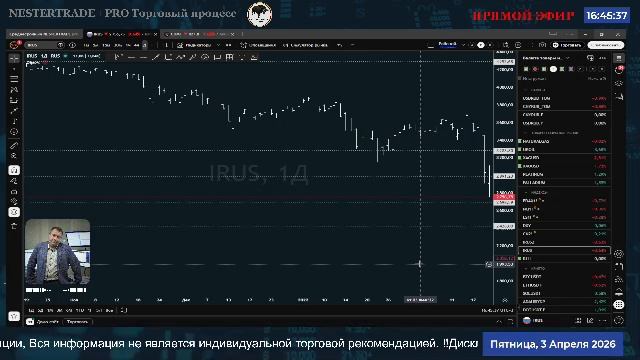The image size is (640, 360).
Task: Show the watchlist panel from right sidebar
Action: (x=619, y=58)
